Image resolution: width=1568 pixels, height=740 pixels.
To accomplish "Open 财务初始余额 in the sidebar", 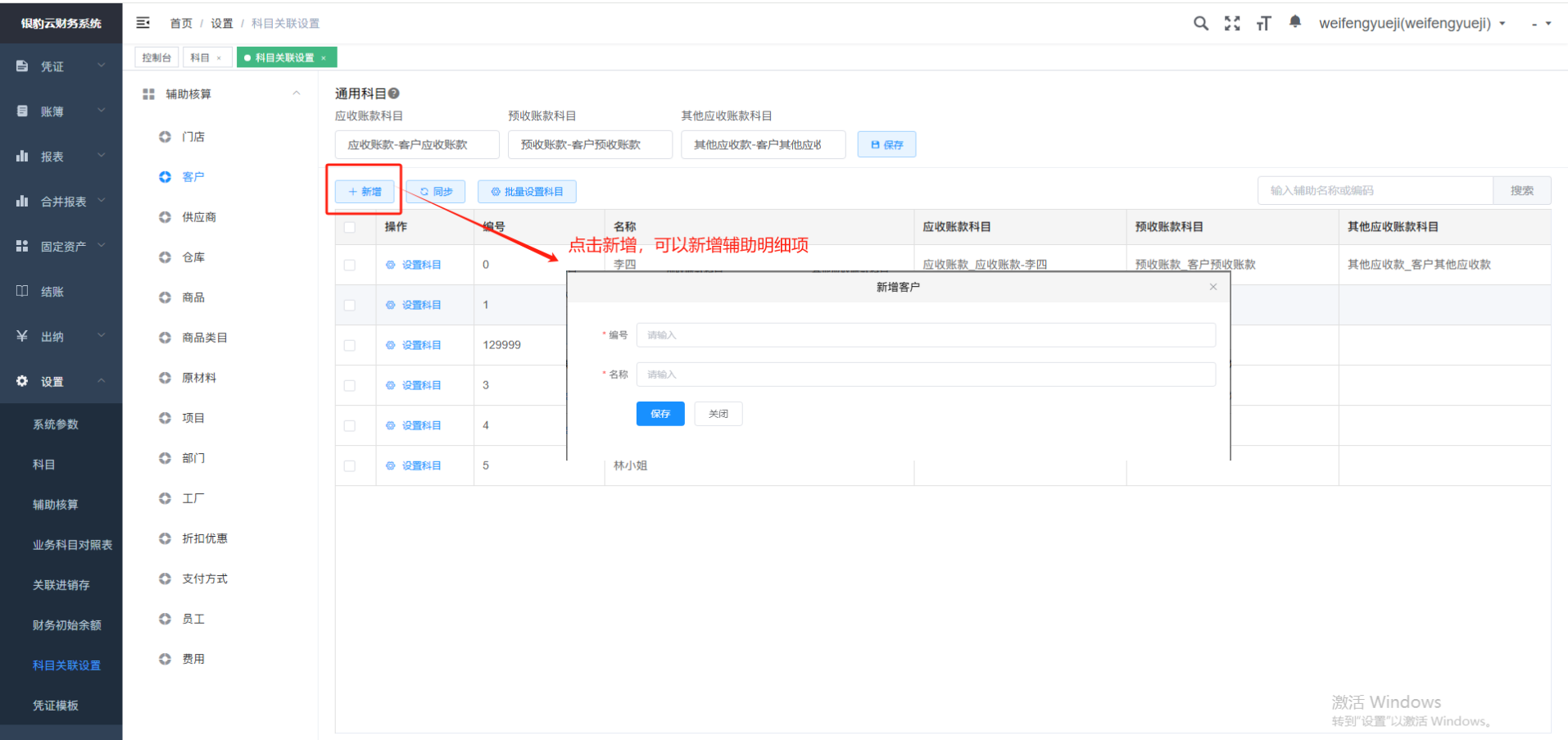I will pyautogui.click(x=67, y=625).
